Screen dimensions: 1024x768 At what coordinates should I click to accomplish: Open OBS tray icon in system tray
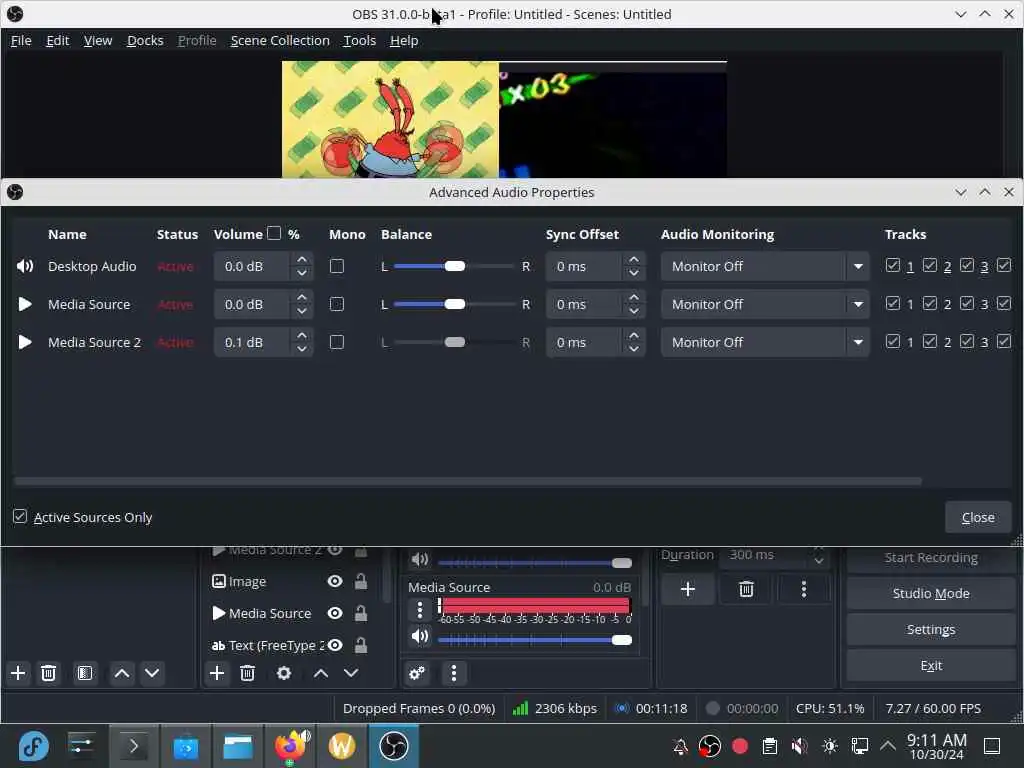[x=710, y=746]
